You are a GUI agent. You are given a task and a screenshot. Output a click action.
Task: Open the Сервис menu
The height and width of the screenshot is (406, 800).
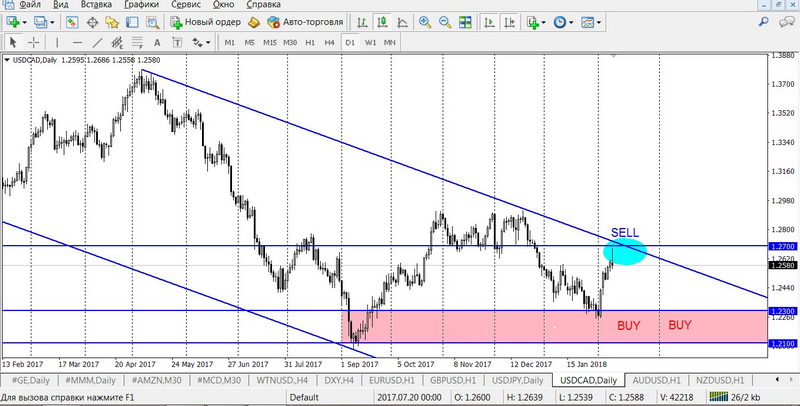coord(184,5)
